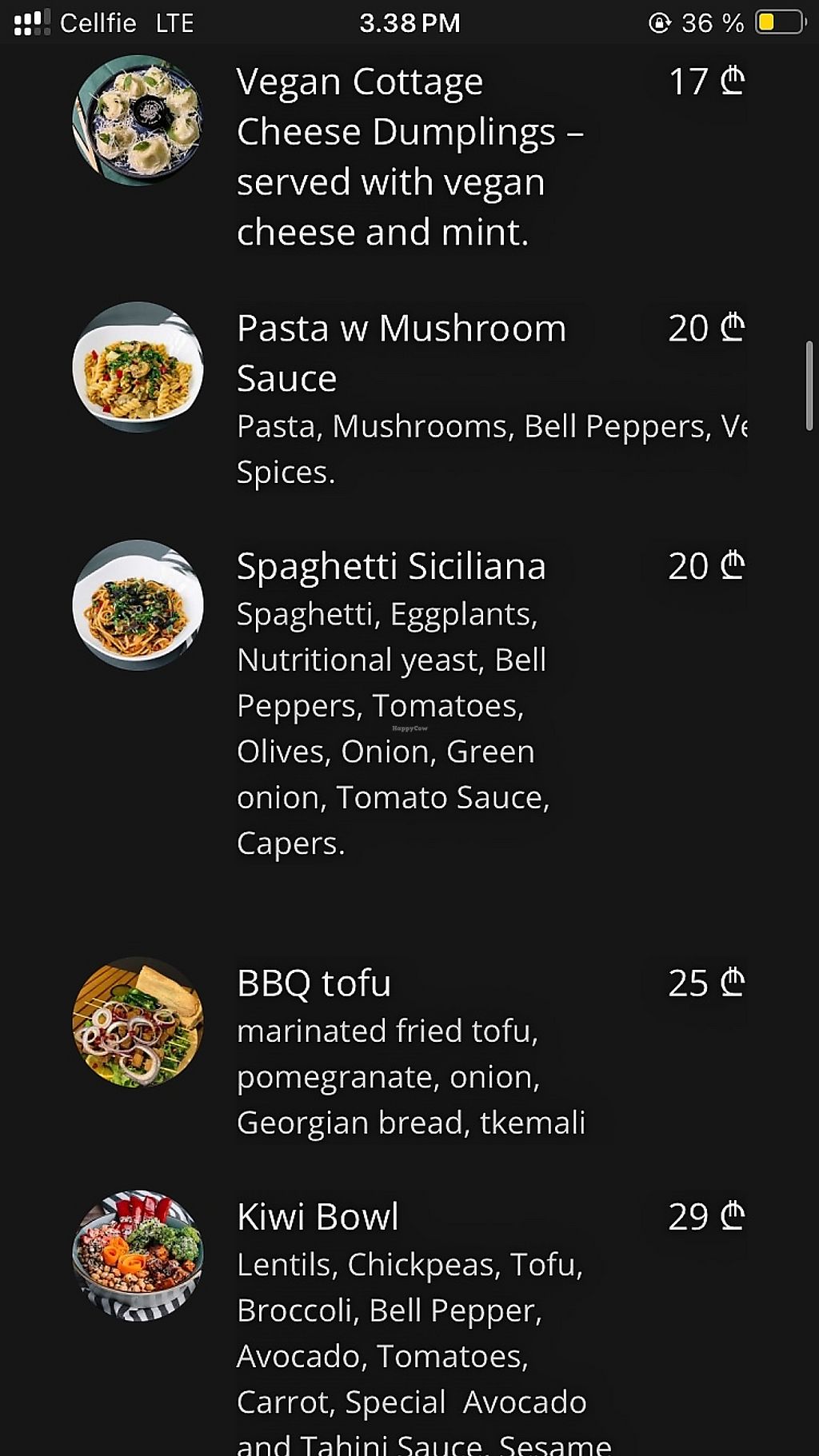Click the vertical scrollbar thumb

click(x=809, y=386)
